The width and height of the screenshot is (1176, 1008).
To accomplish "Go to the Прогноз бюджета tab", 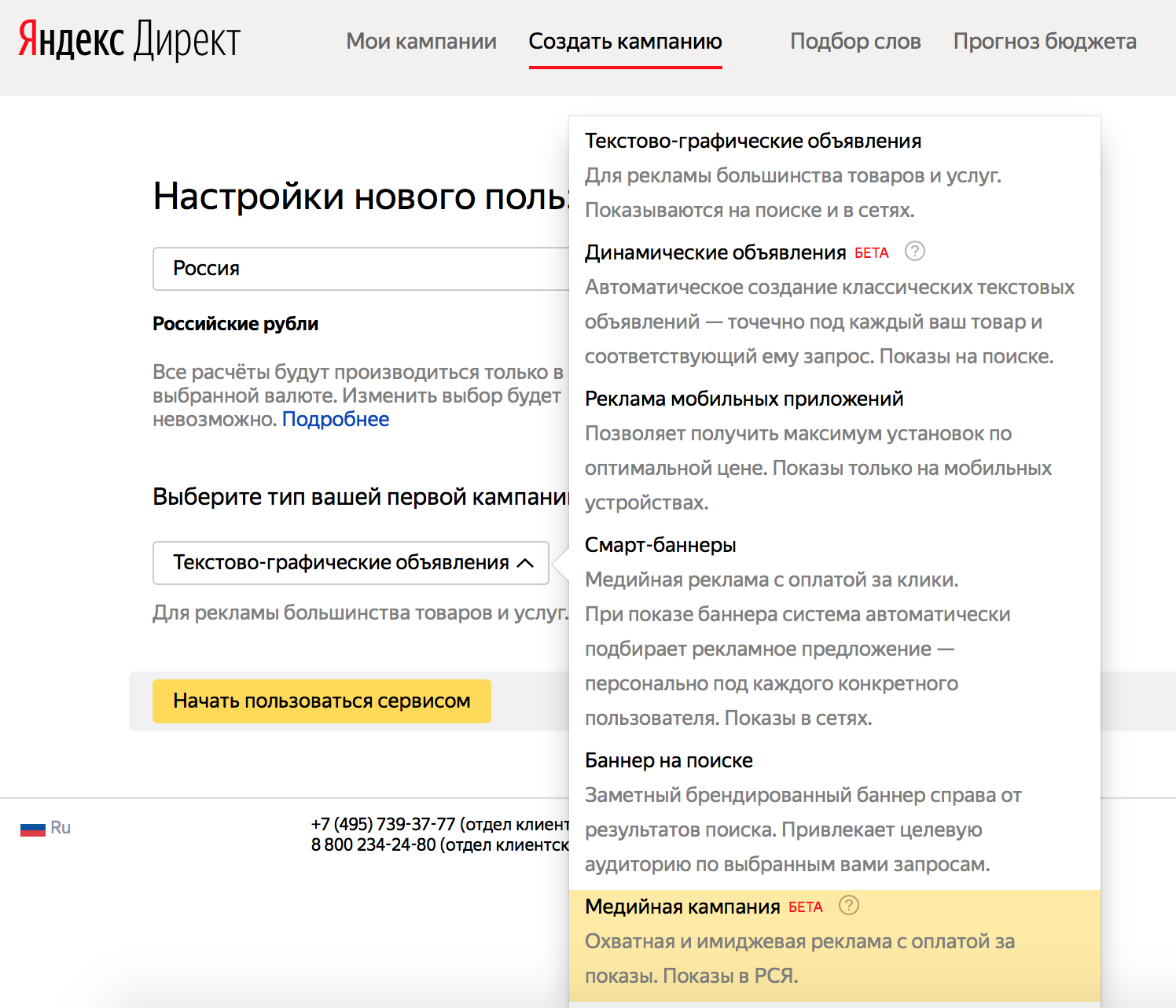I will pyautogui.click(x=1045, y=41).
